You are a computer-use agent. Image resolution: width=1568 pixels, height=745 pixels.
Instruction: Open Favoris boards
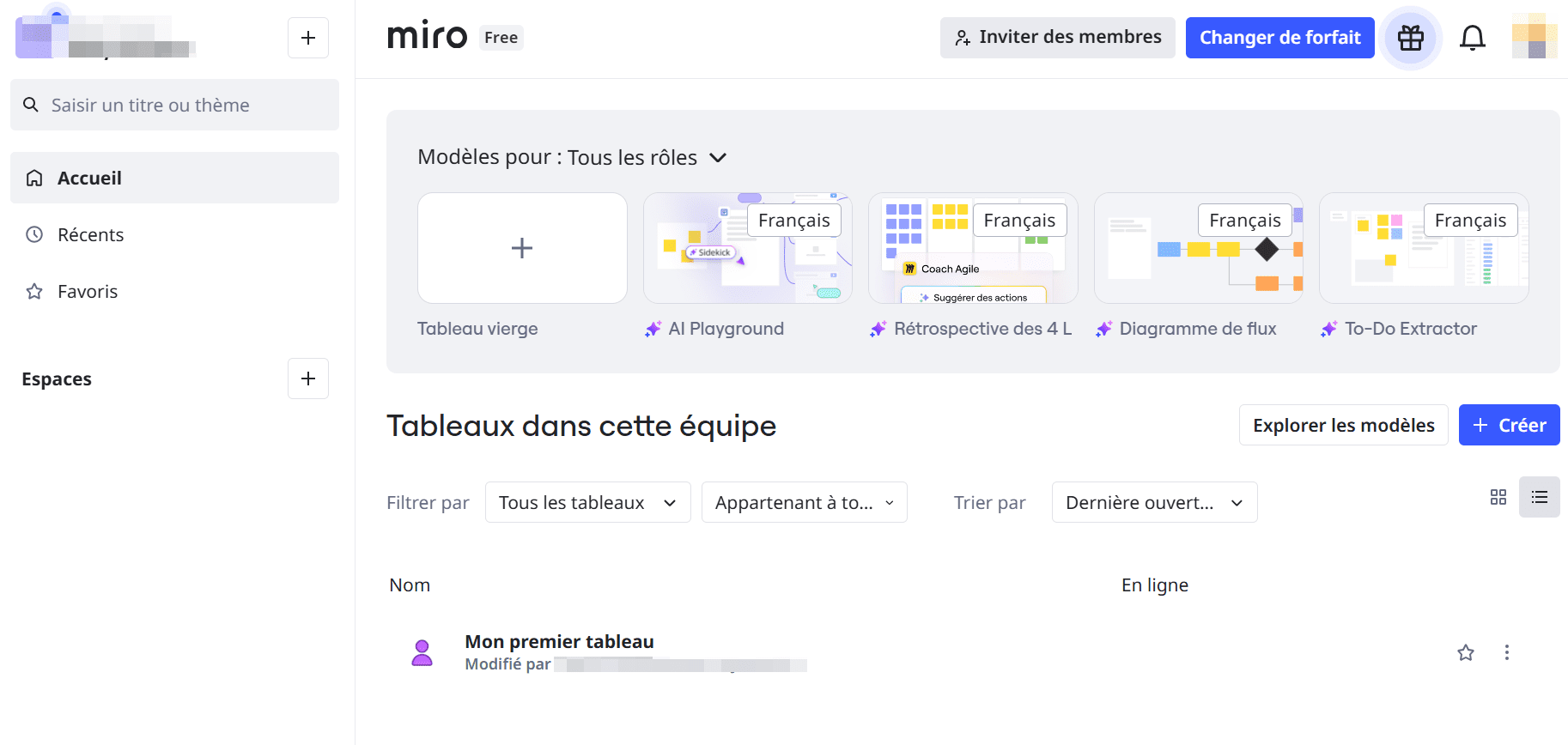click(174, 291)
